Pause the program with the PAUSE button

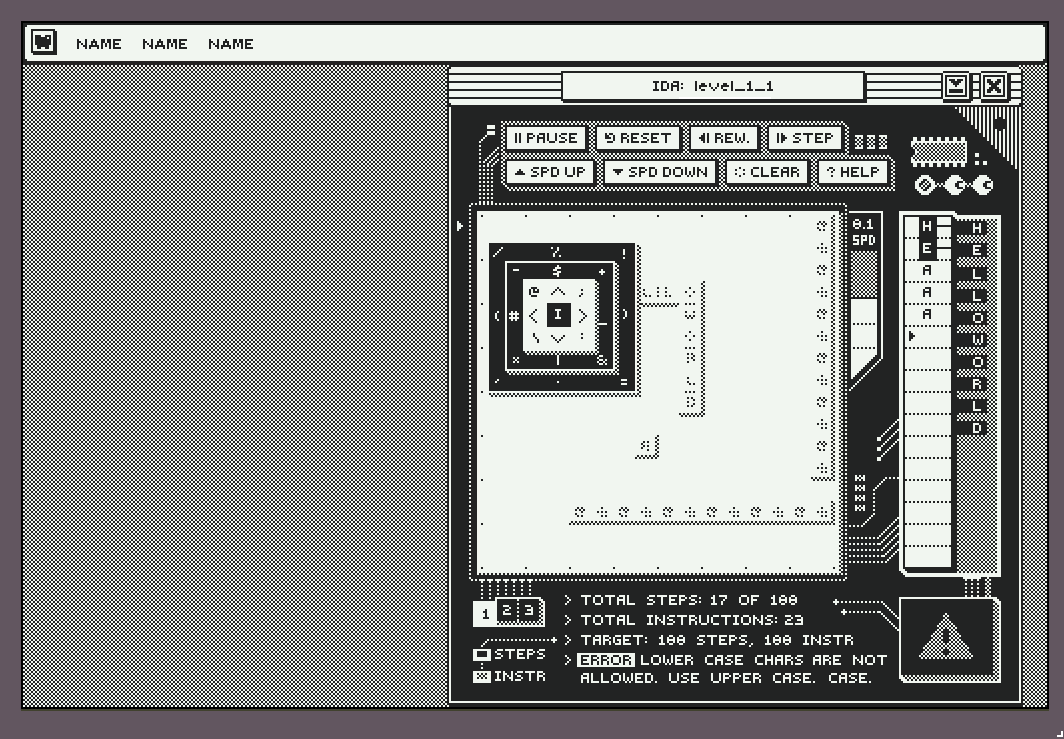click(x=546, y=138)
